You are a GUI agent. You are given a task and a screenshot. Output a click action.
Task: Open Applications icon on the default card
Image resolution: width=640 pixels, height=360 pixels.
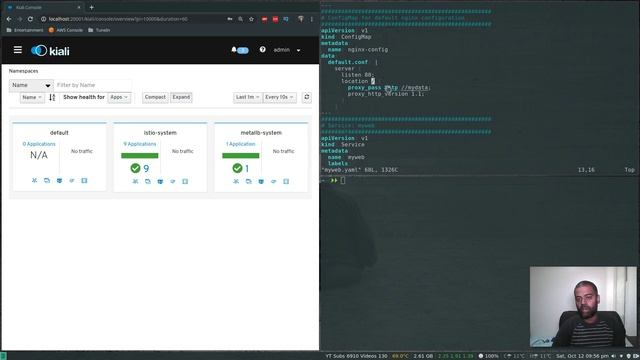[x=47, y=180]
